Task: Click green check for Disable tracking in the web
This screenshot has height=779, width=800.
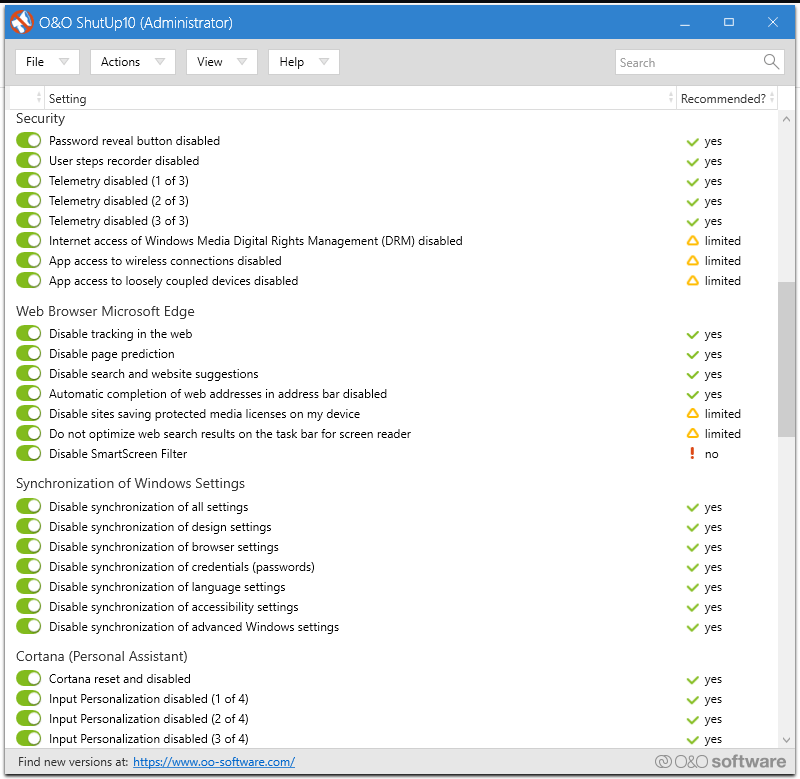Action: pyautogui.click(x=692, y=335)
